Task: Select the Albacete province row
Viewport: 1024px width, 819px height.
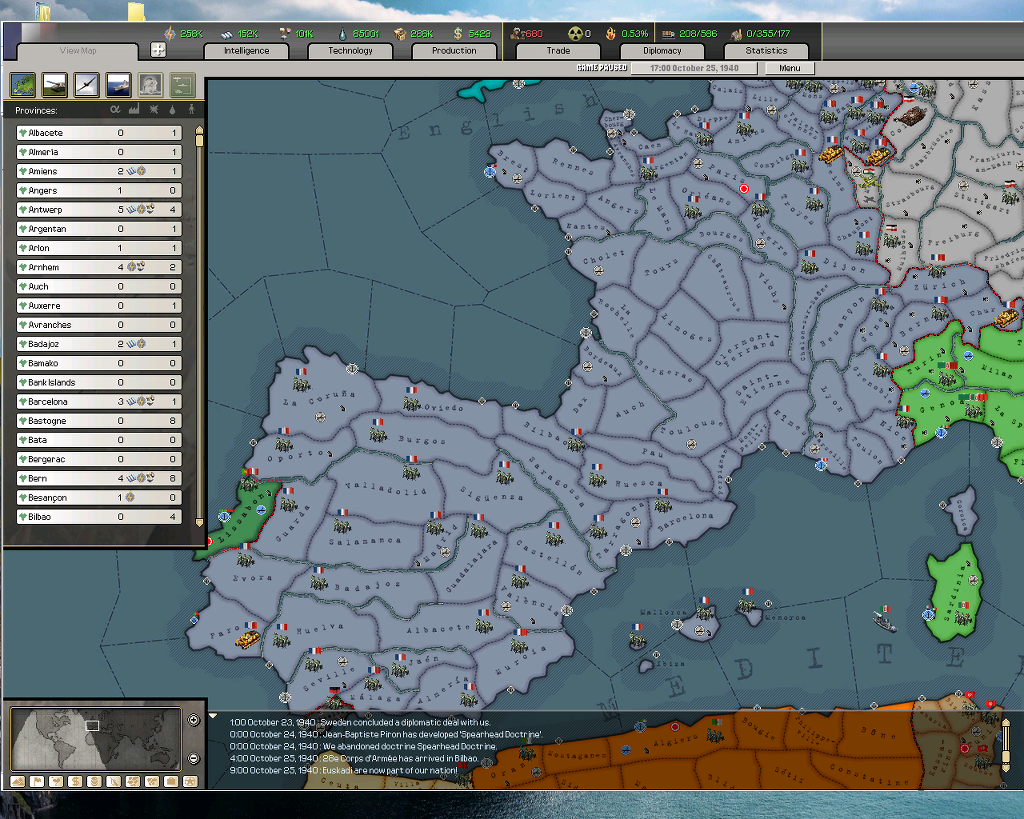Action: click(99, 133)
